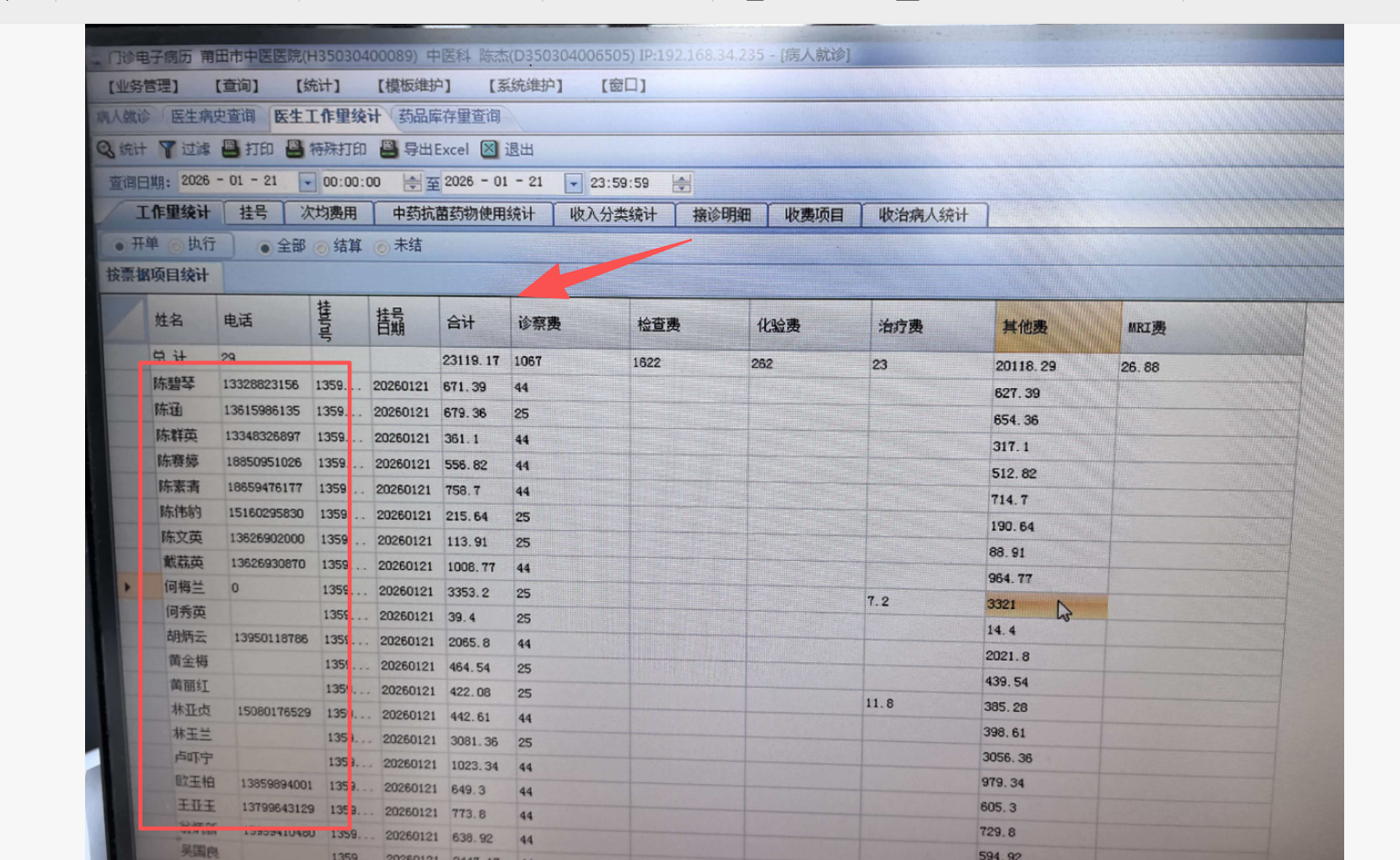Click the 打印 printer toolbar button
Screen dimensions: 1400x860
(247, 149)
